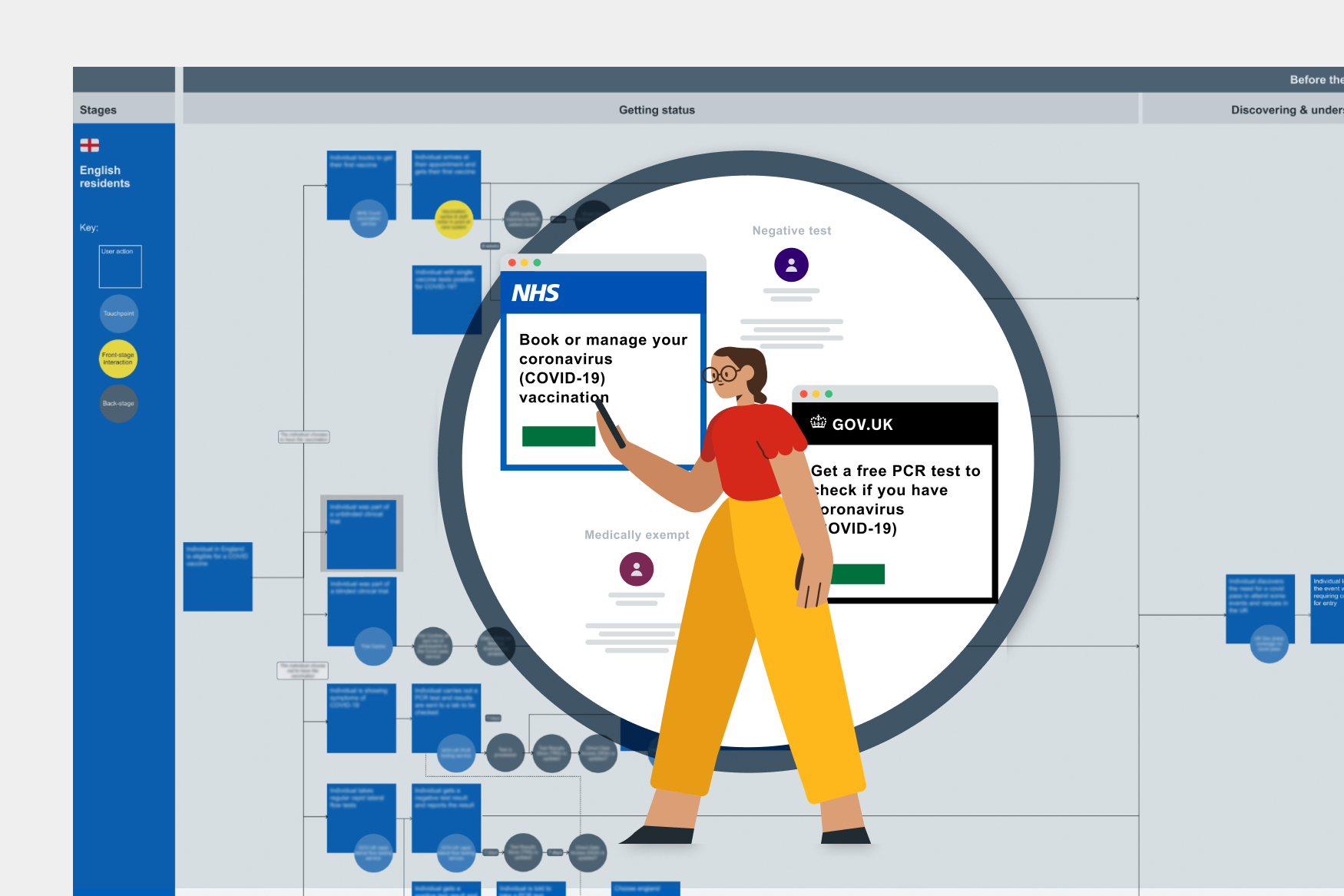
Task: Click the yellow circle in the flow diagram
Action: 454,220
